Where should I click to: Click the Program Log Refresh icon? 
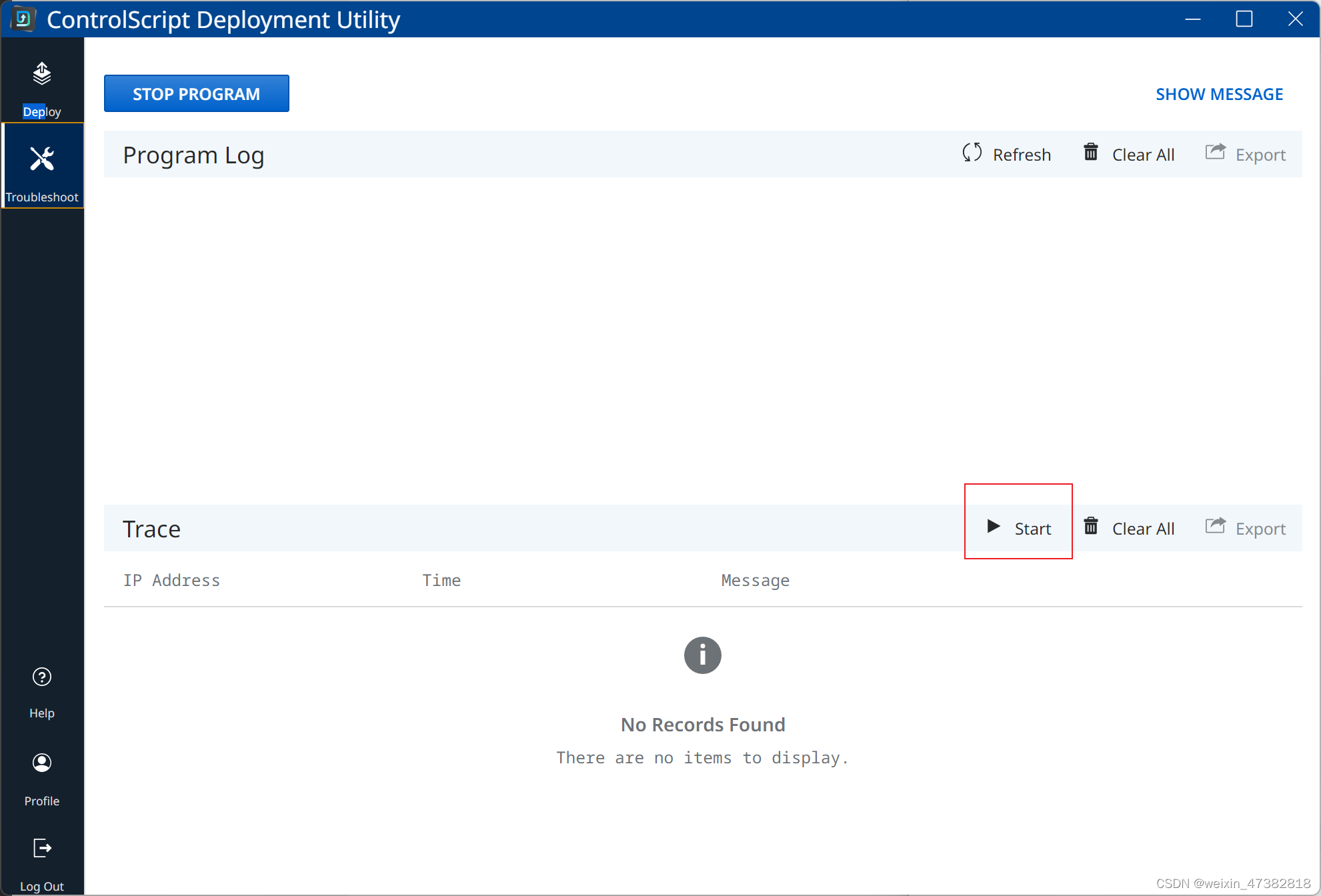click(x=972, y=153)
